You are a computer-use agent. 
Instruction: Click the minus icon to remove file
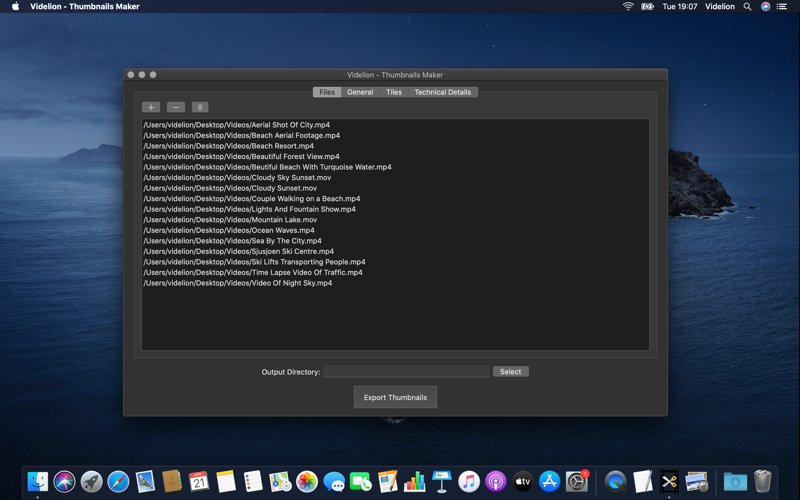176,107
